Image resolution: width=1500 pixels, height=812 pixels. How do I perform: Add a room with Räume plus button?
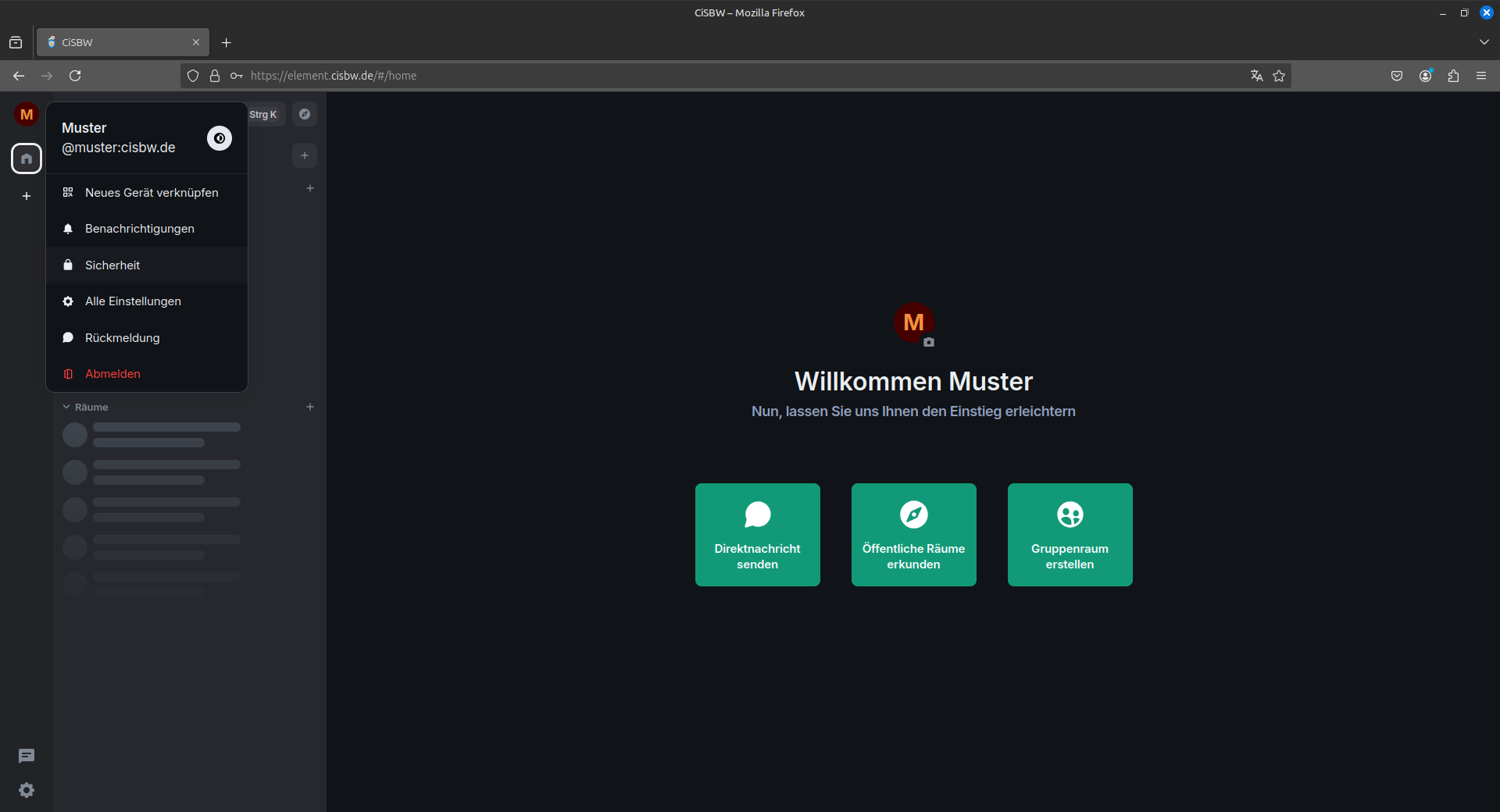310,407
